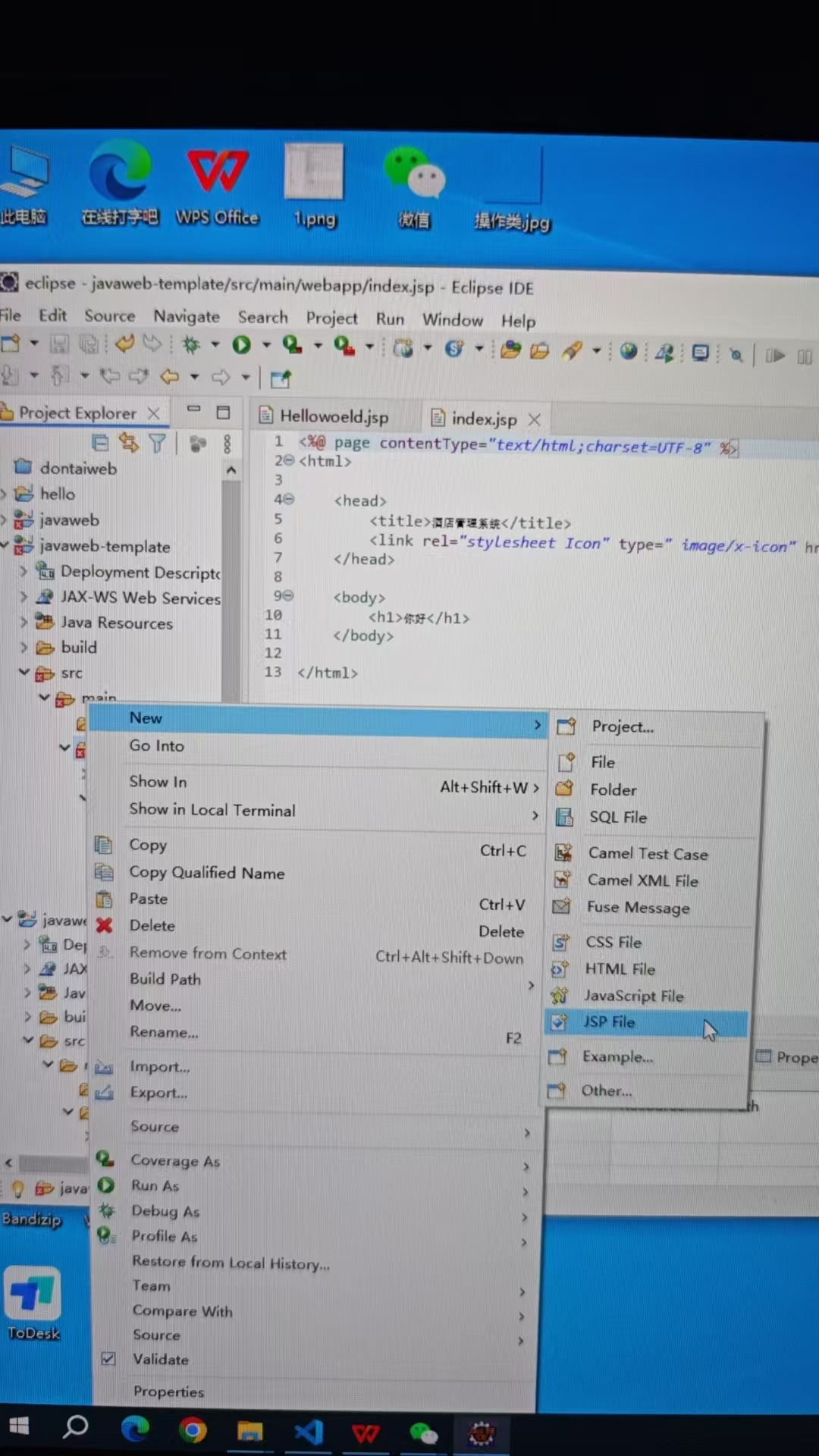Collapse the src folder in project tree
Screen dimensions: 819x1456
point(24,673)
